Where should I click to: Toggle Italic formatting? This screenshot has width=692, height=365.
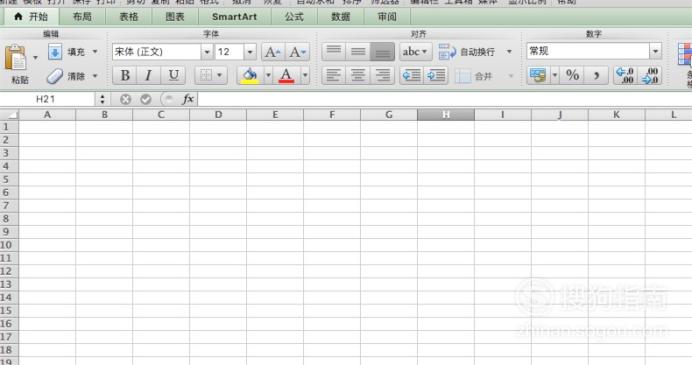149,75
